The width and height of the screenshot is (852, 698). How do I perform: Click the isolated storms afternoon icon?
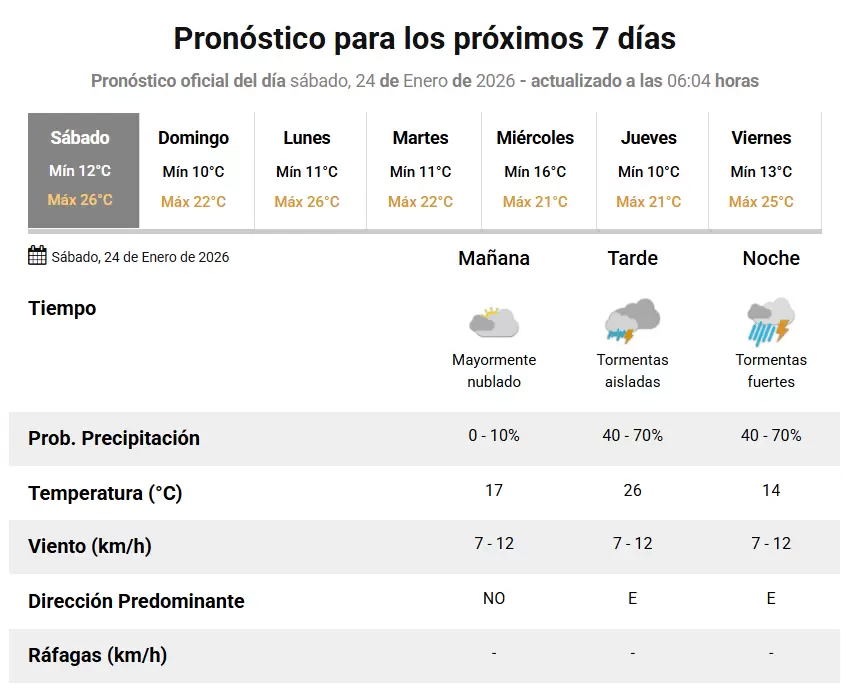click(632, 321)
